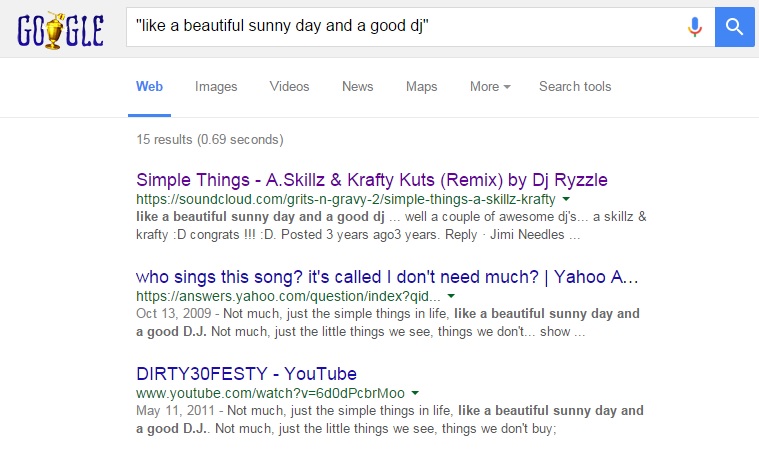The height and width of the screenshot is (452, 759).
Task: Click the green youtube.com watch URL text
Action: (270, 393)
